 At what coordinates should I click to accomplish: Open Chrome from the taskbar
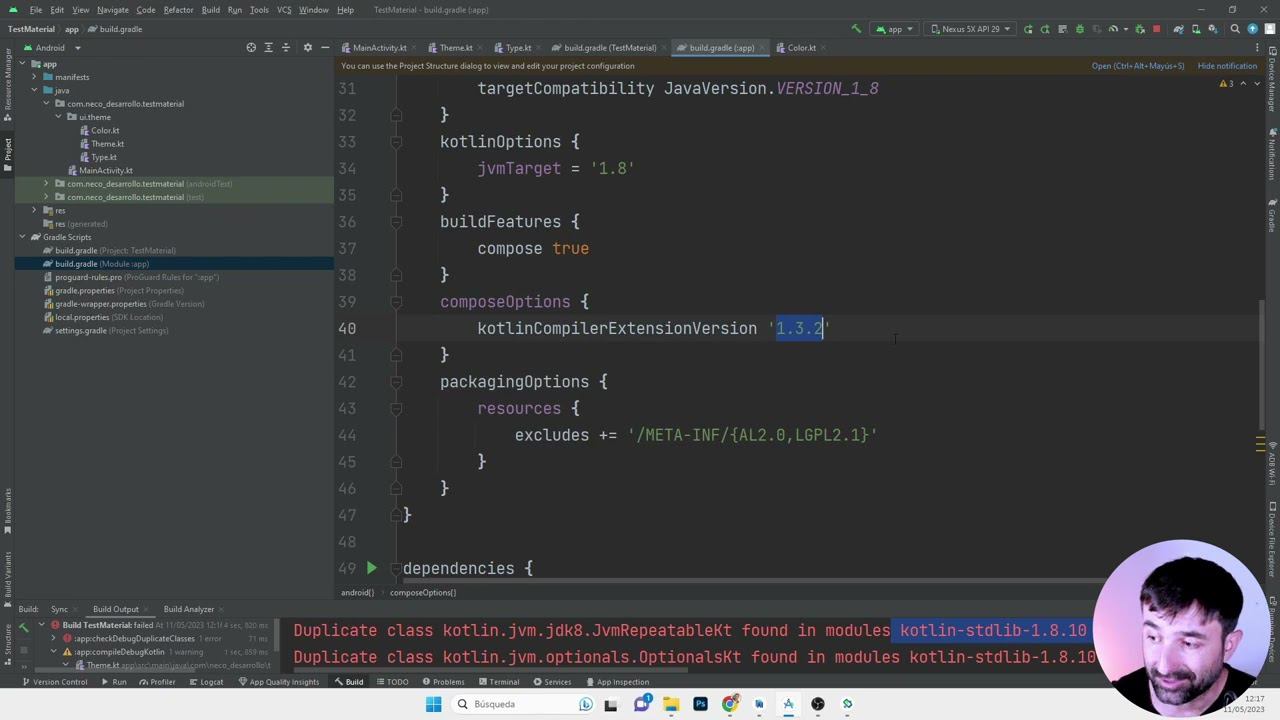click(730, 704)
